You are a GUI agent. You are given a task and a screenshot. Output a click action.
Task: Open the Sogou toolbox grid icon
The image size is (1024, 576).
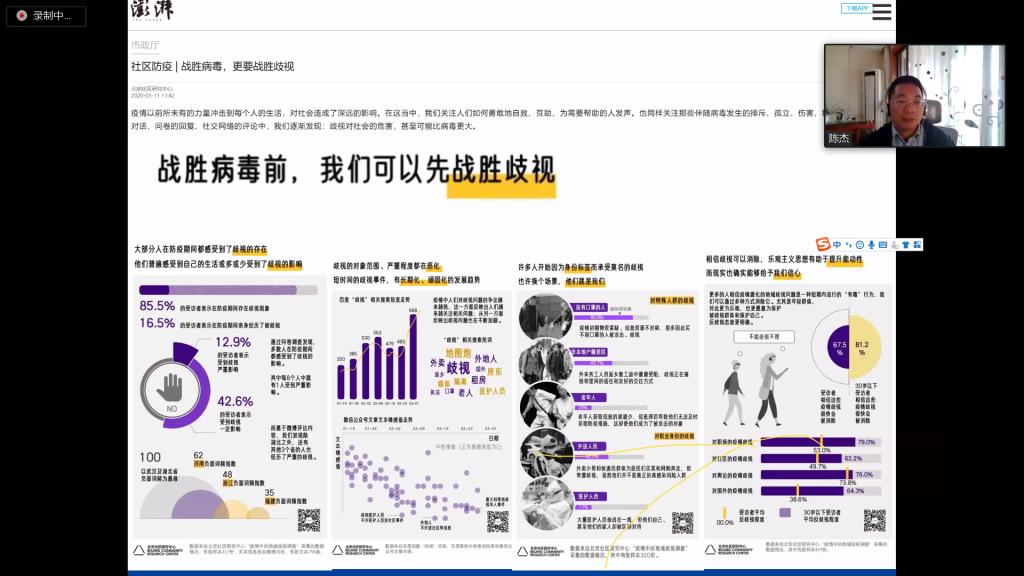tap(916, 244)
